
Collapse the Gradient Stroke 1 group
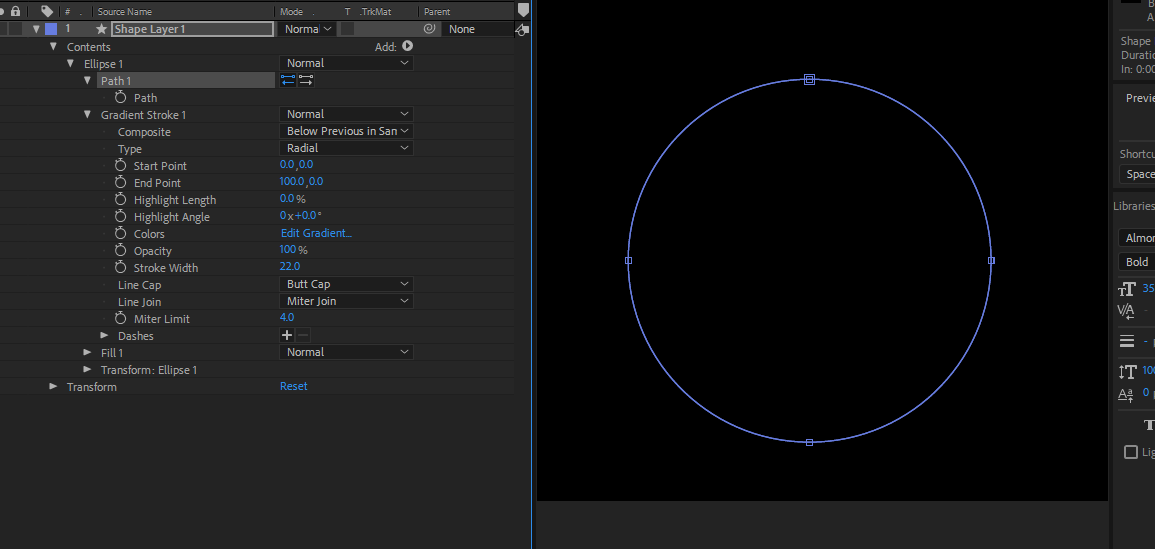(88, 114)
